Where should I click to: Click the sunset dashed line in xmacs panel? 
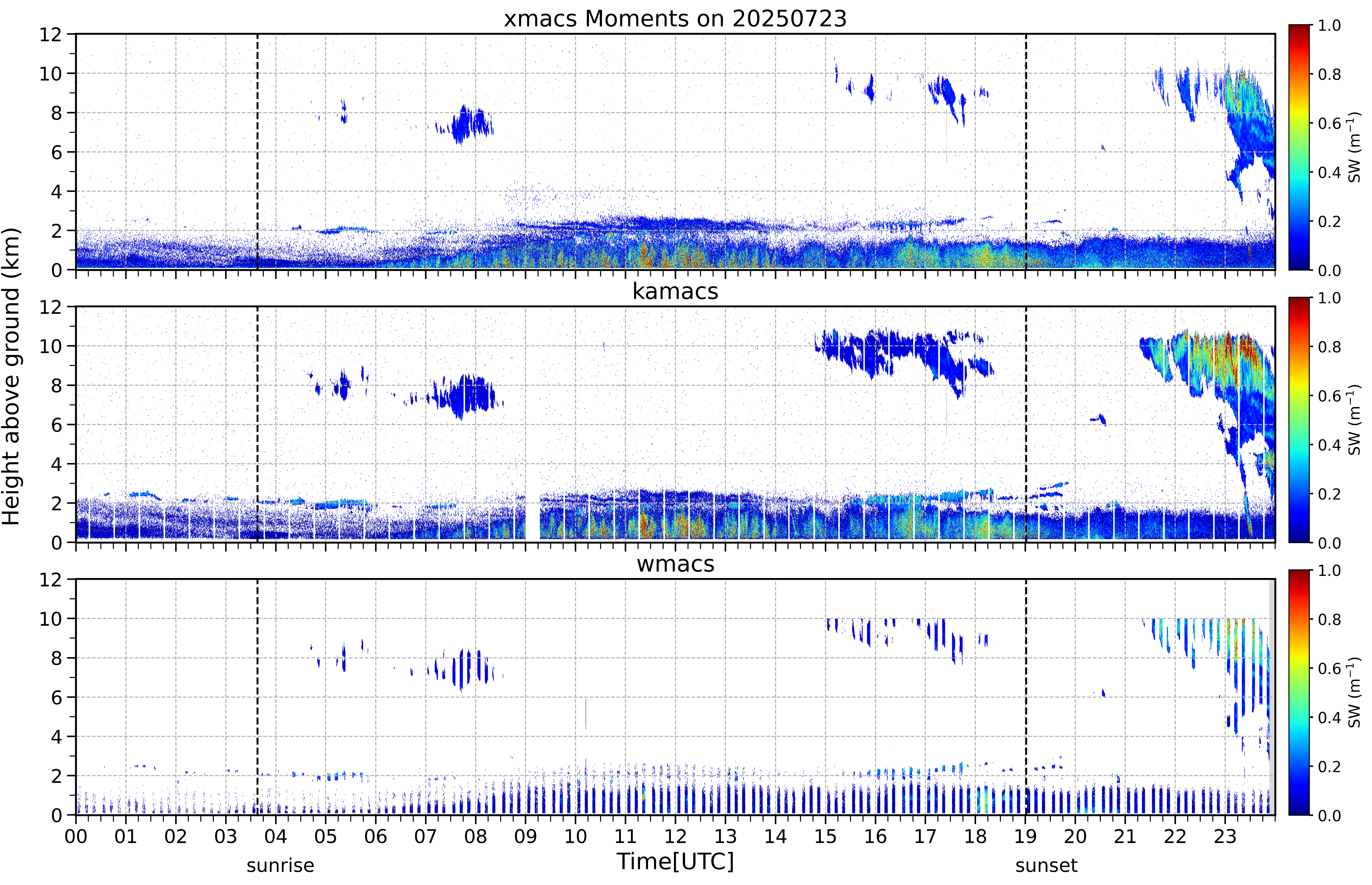pos(1026,152)
